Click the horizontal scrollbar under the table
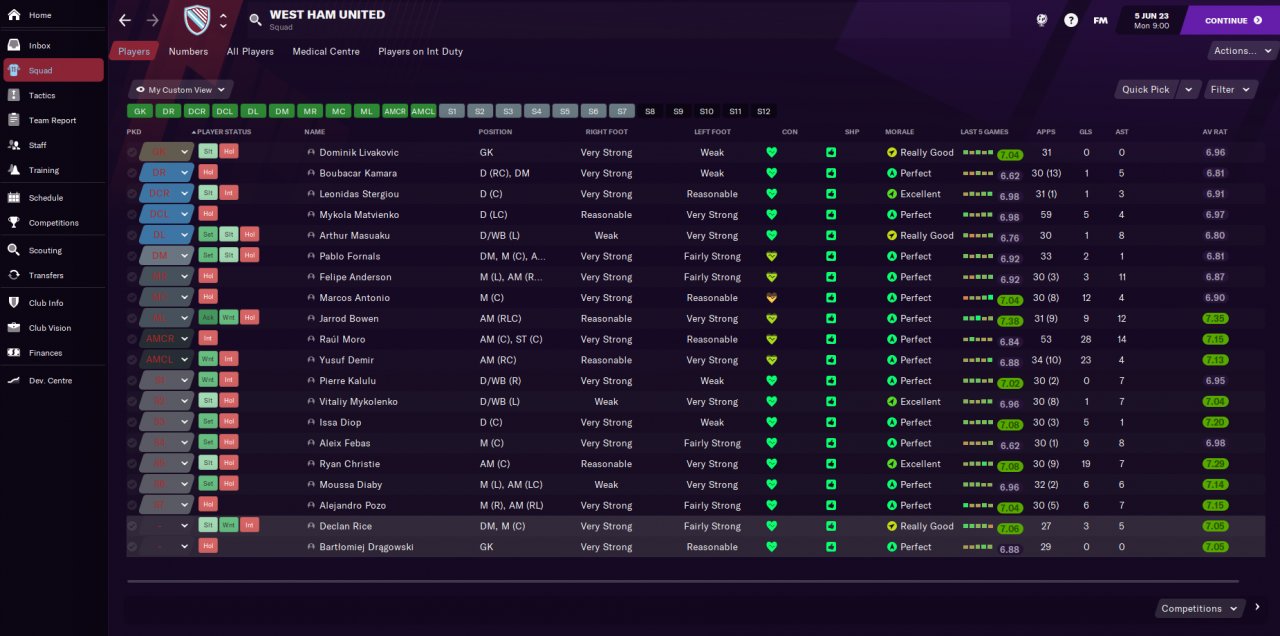The width and height of the screenshot is (1280, 636). [682, 581]
